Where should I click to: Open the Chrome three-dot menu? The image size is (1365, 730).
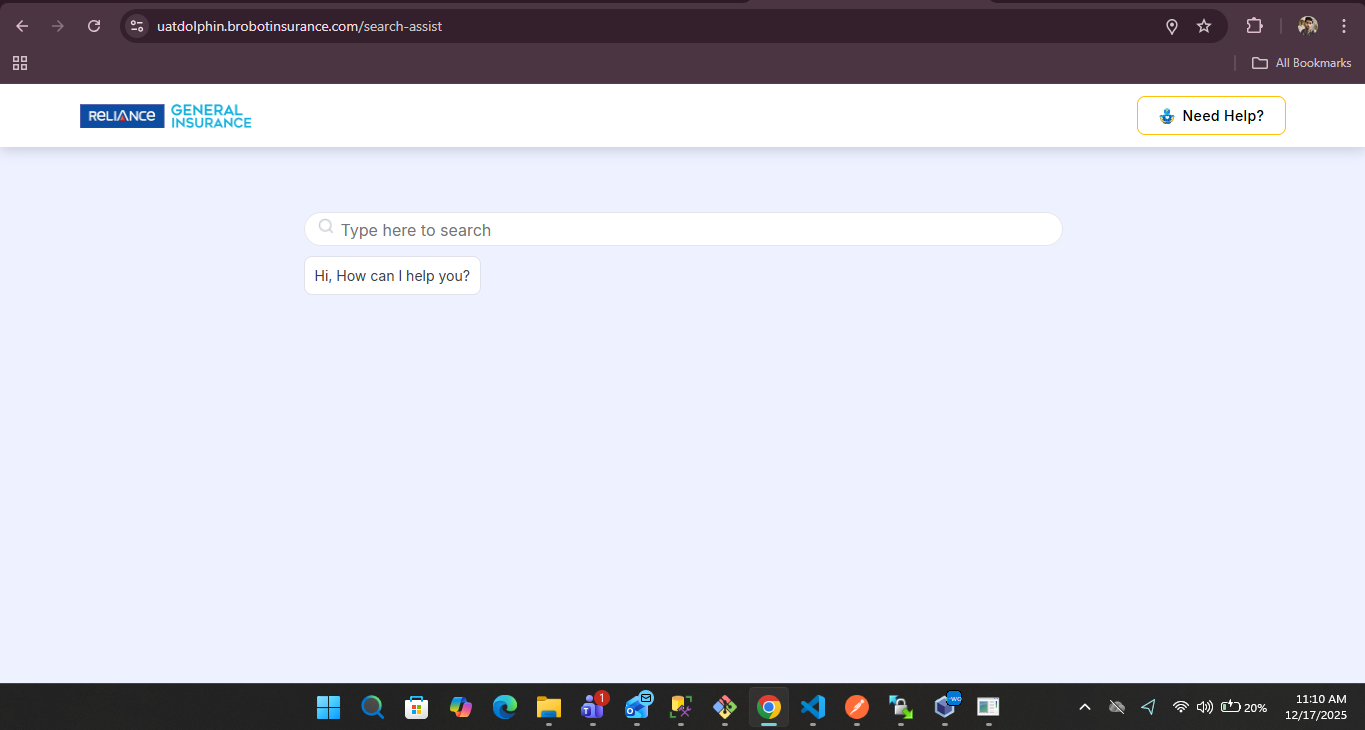pos(1344,26)
